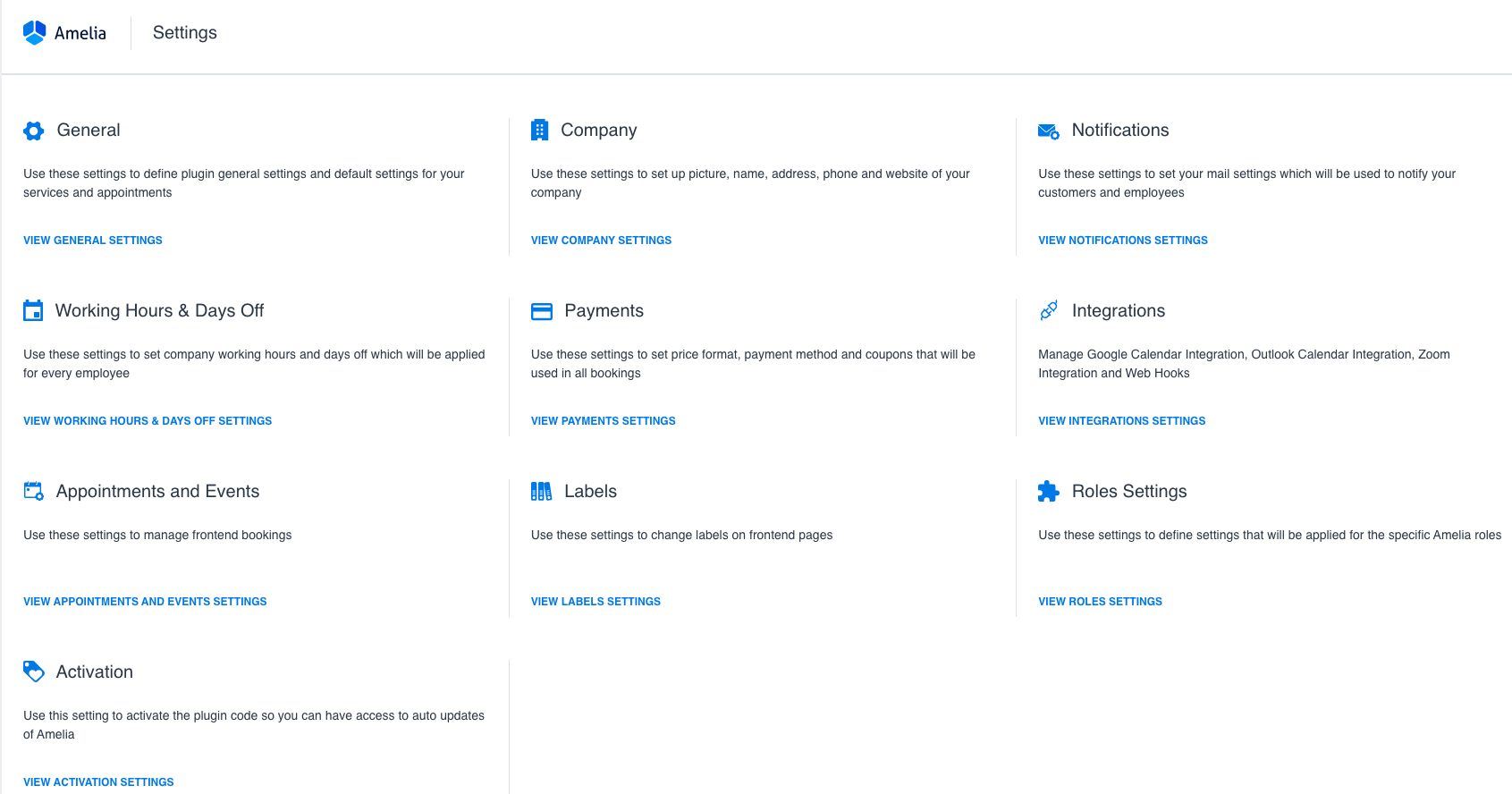Image resolution: width=1512 pixels, height=794 pixels.
Task: Open View Company Settings link
Action: click(601, 241)
